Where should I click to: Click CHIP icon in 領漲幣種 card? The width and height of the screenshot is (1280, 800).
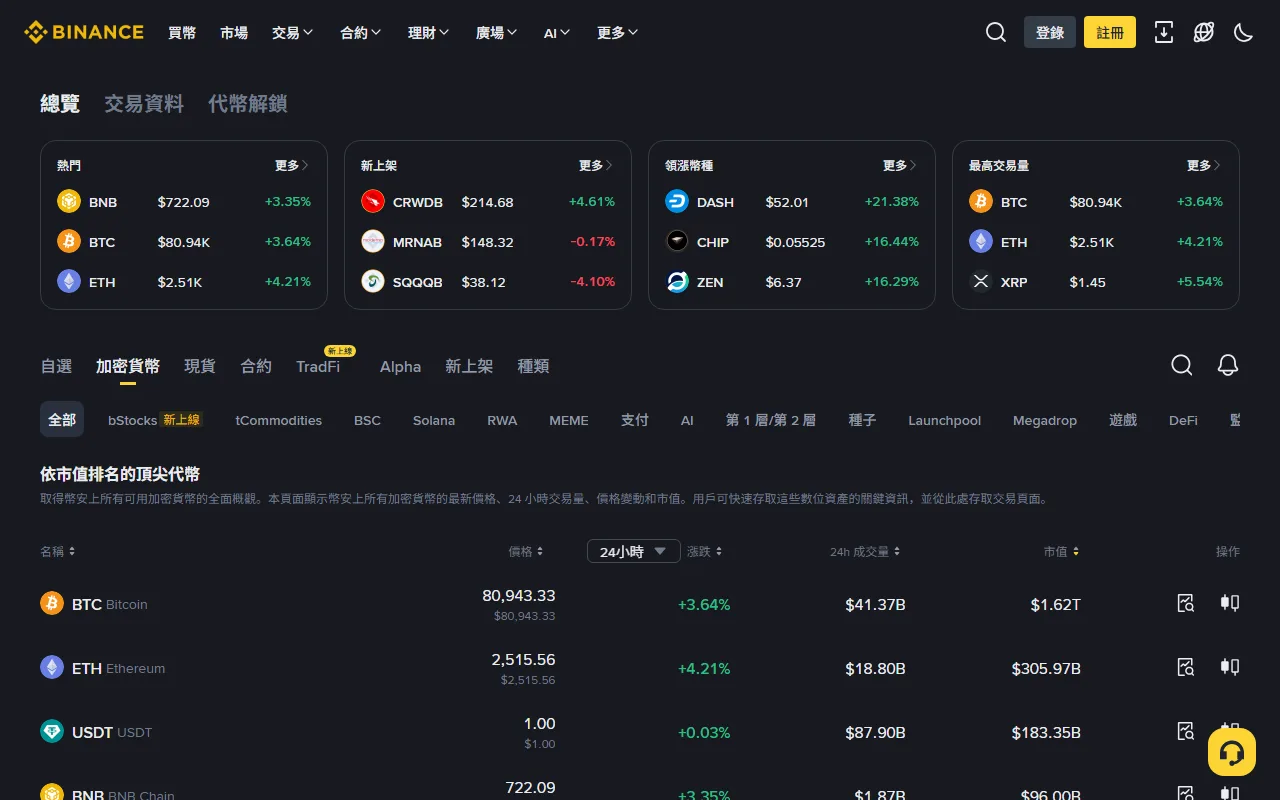coord(677,241)
